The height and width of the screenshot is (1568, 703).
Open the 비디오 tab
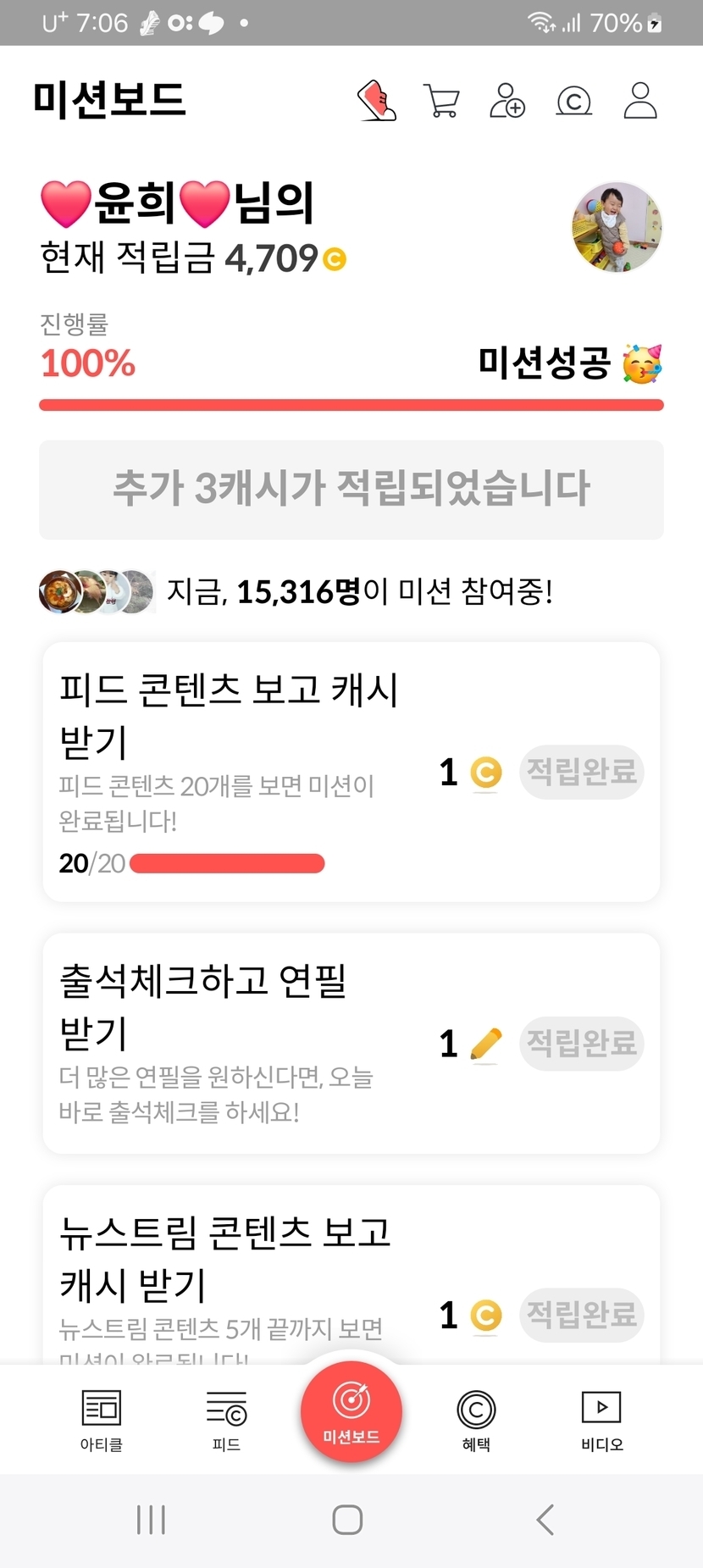pyautogui.click(x=601, y=1421)
